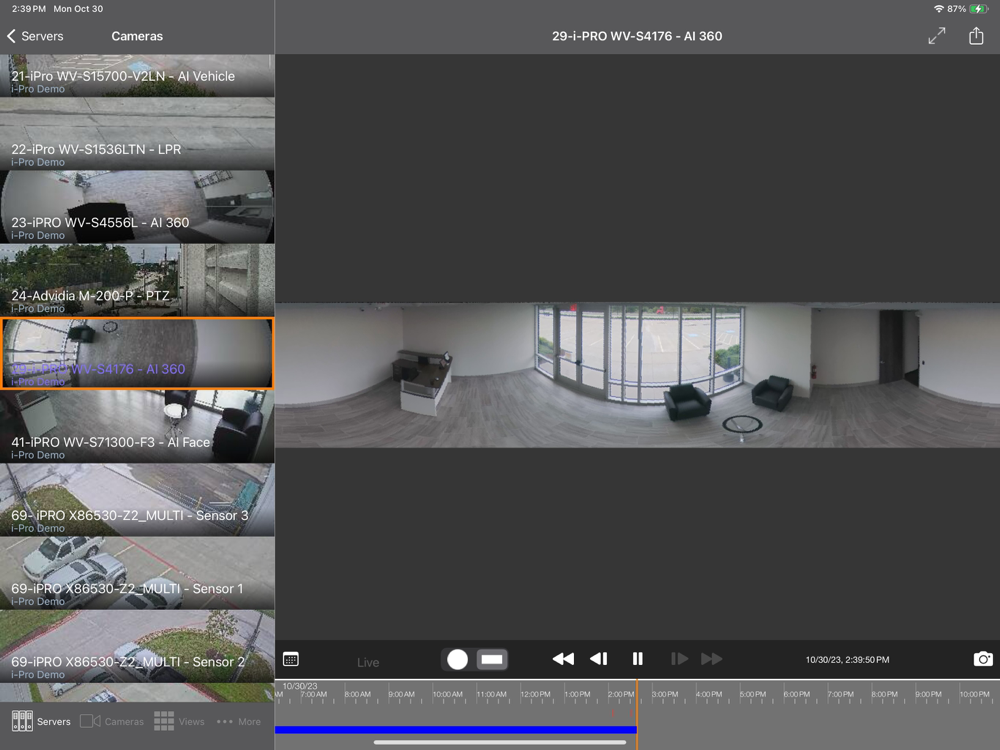Open the More tab
1000x750 pixels.
pos(239,721)
